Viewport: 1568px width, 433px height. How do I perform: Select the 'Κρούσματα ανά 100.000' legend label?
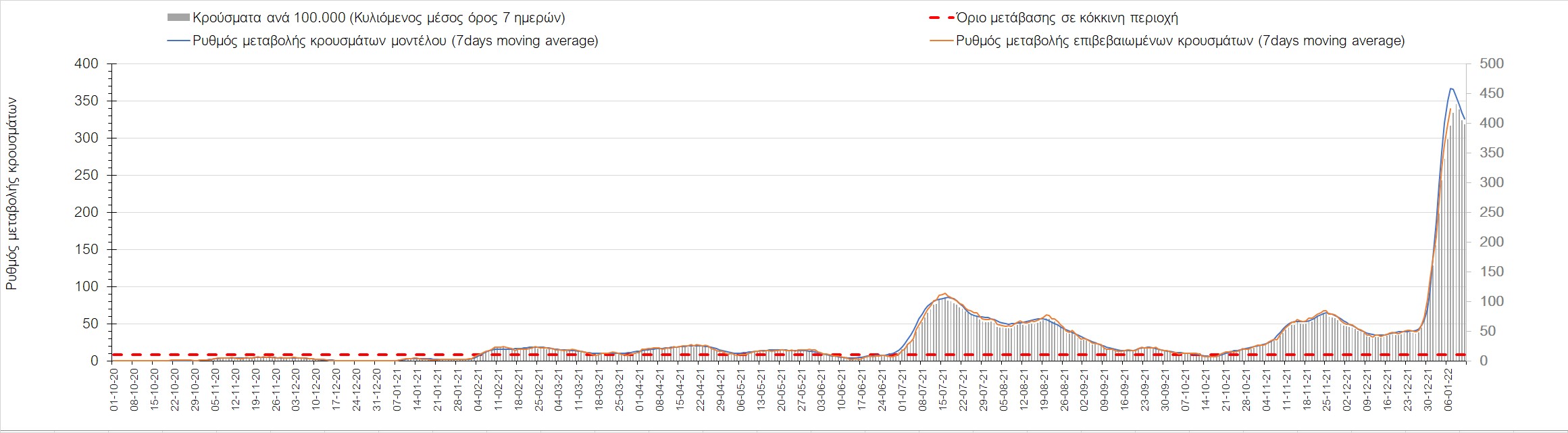pyautogui.click(x=378, y=18)
